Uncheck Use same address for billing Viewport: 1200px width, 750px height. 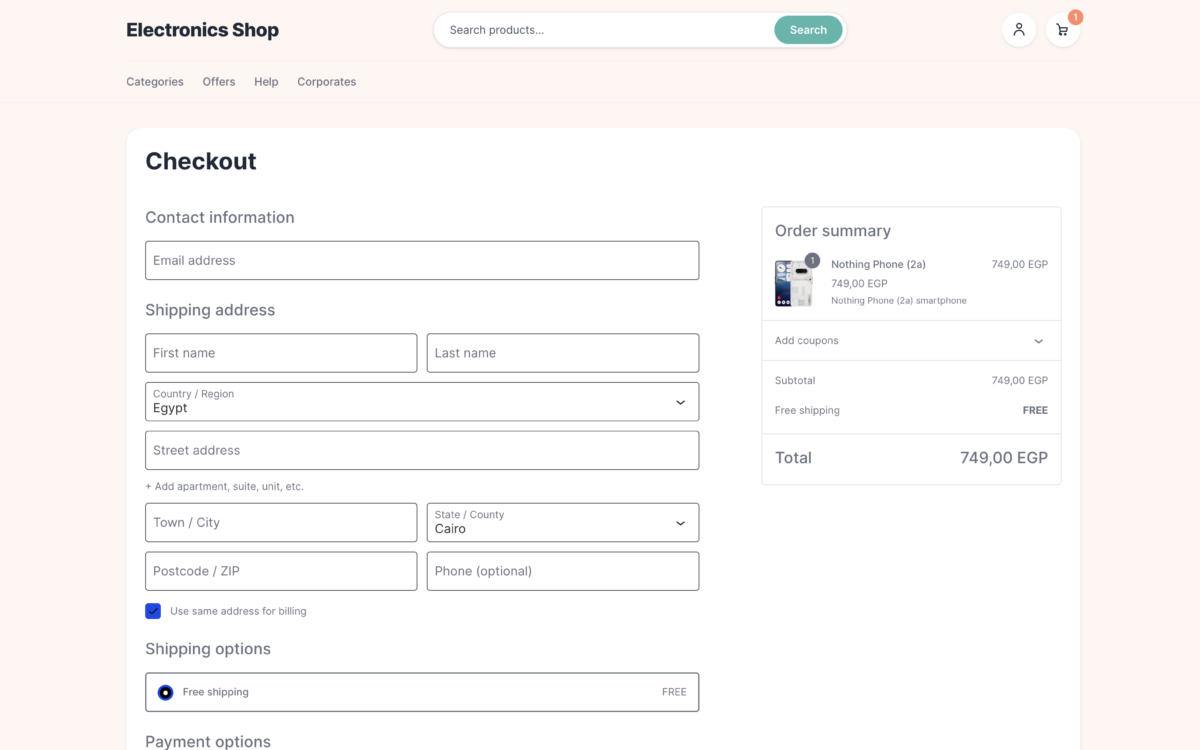coord(153,611)
